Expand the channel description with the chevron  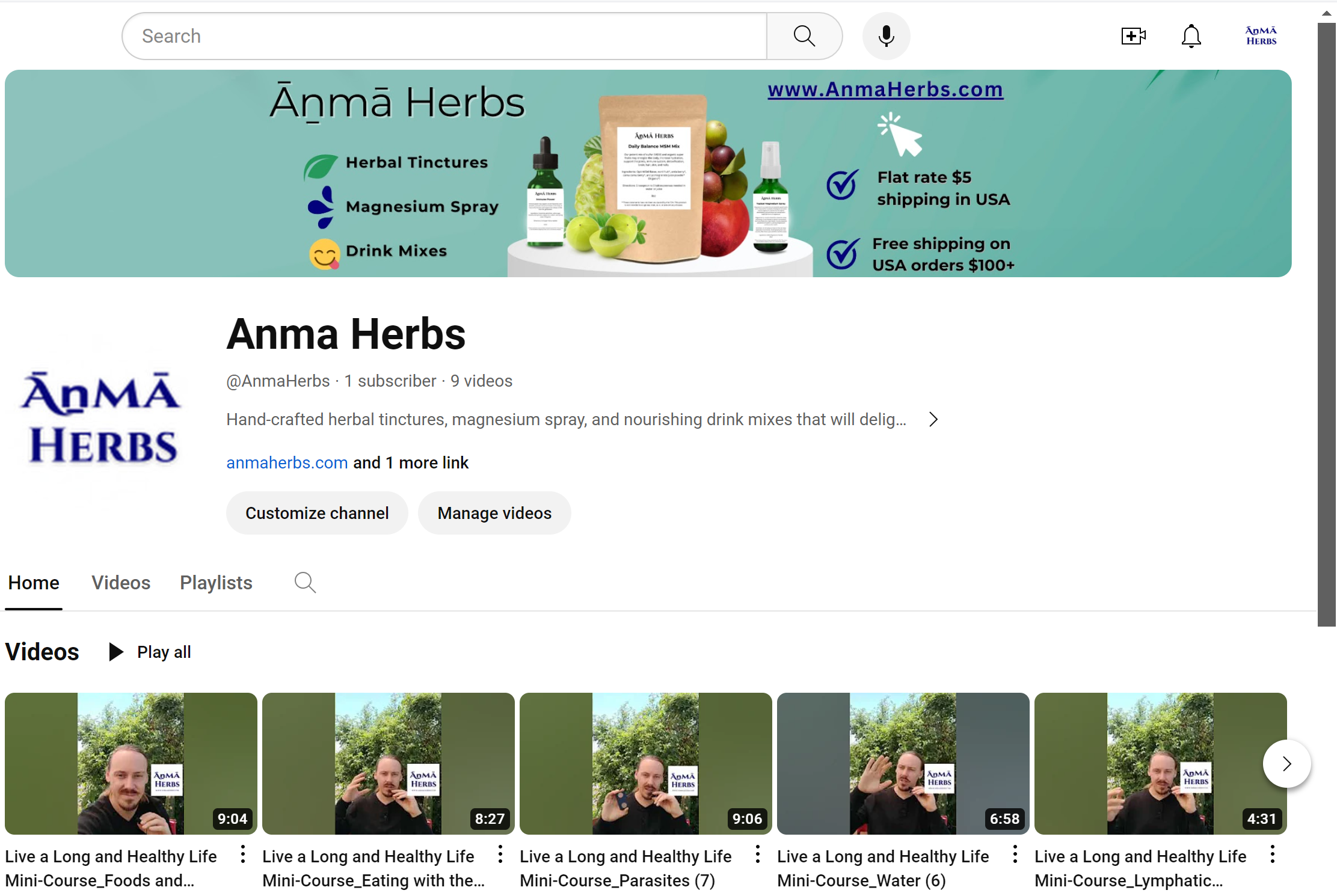pos(933,419)
